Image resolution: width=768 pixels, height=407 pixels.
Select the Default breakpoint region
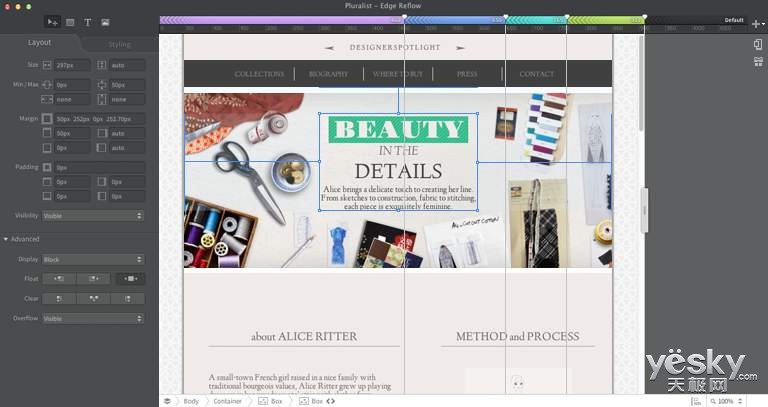tap(696, 20)
